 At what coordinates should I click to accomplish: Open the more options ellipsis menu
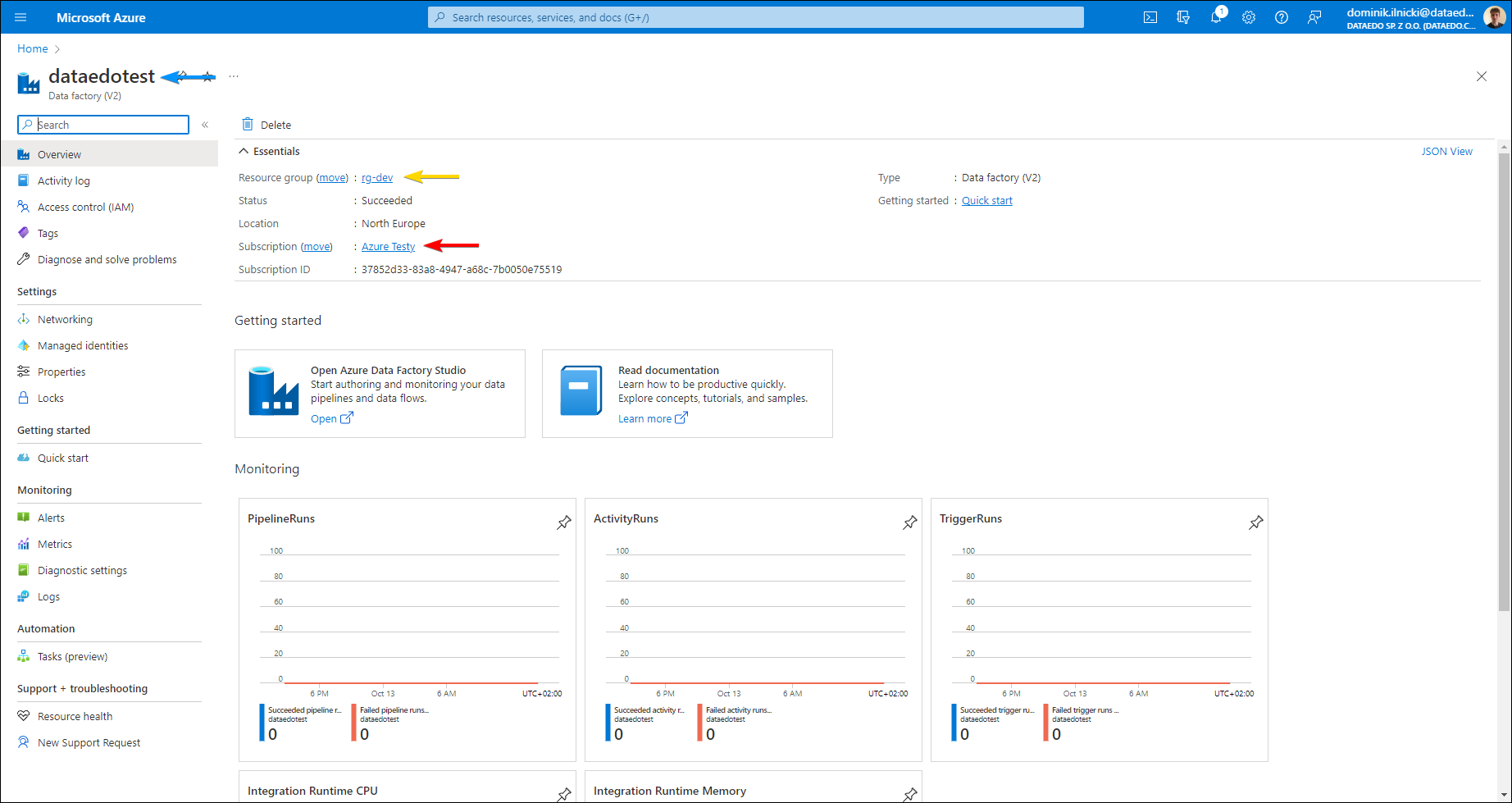point(234,76)
